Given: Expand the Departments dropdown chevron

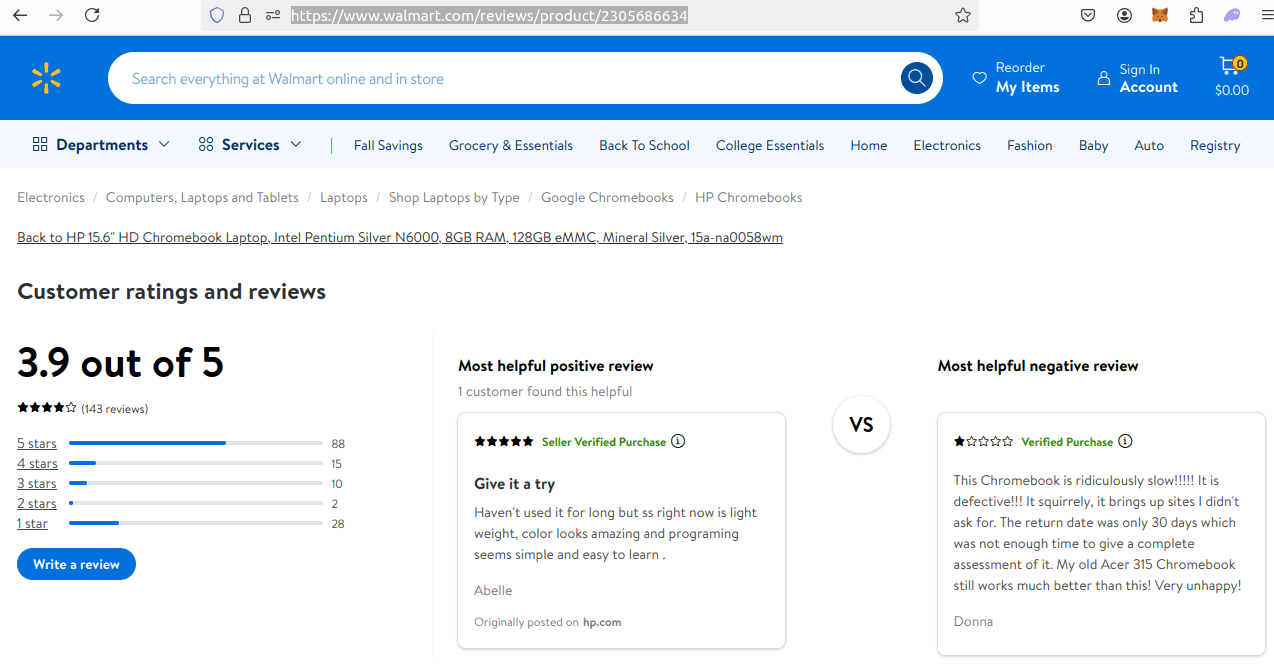Looking at the screenshot, I should coord(164,144).
